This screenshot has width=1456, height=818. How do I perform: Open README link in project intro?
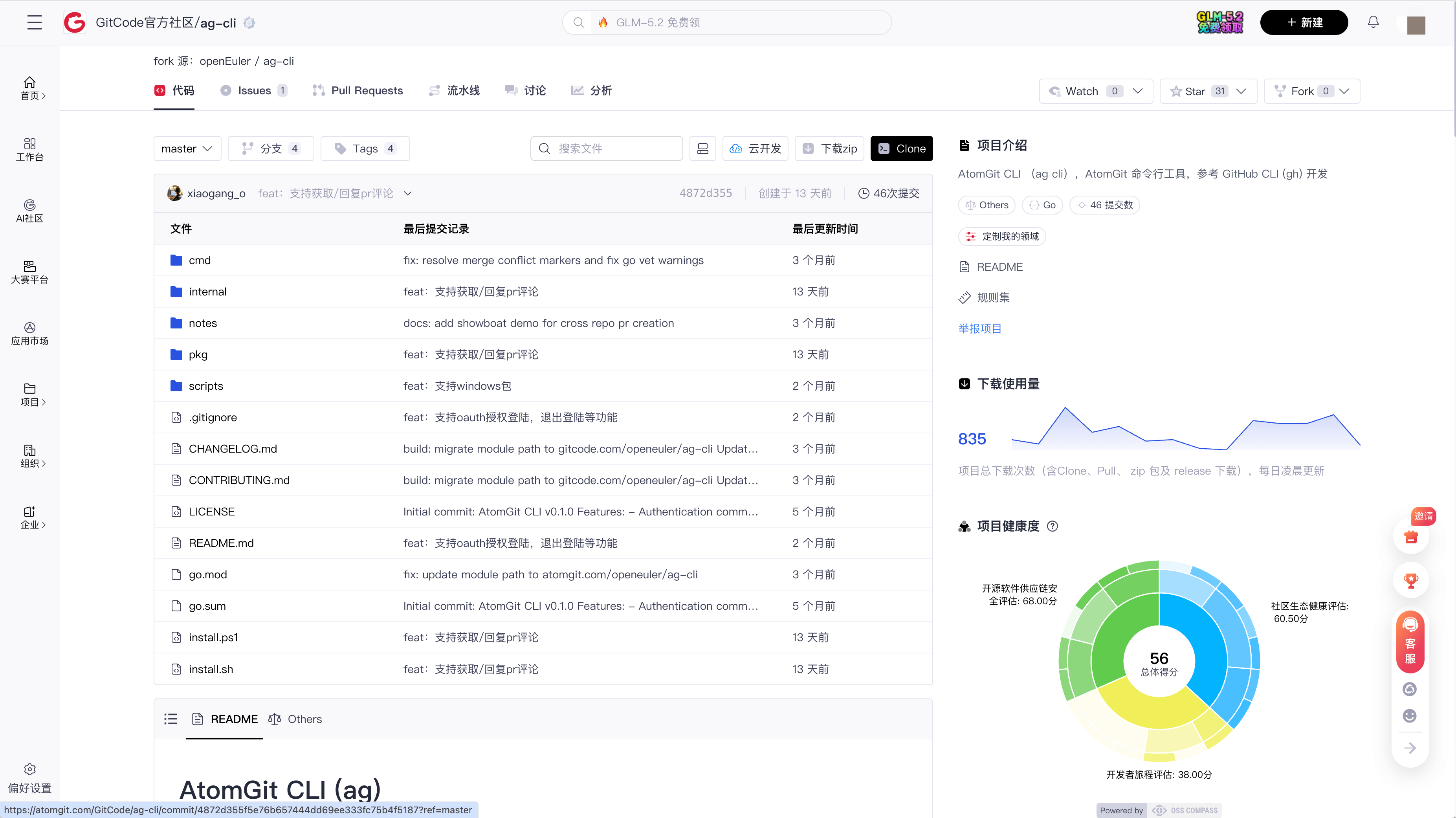(991, 267)
